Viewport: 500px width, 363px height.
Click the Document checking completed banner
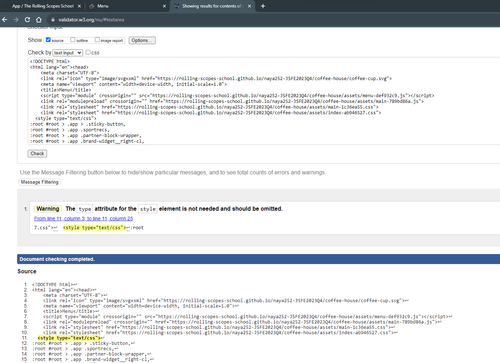[259, 259]
